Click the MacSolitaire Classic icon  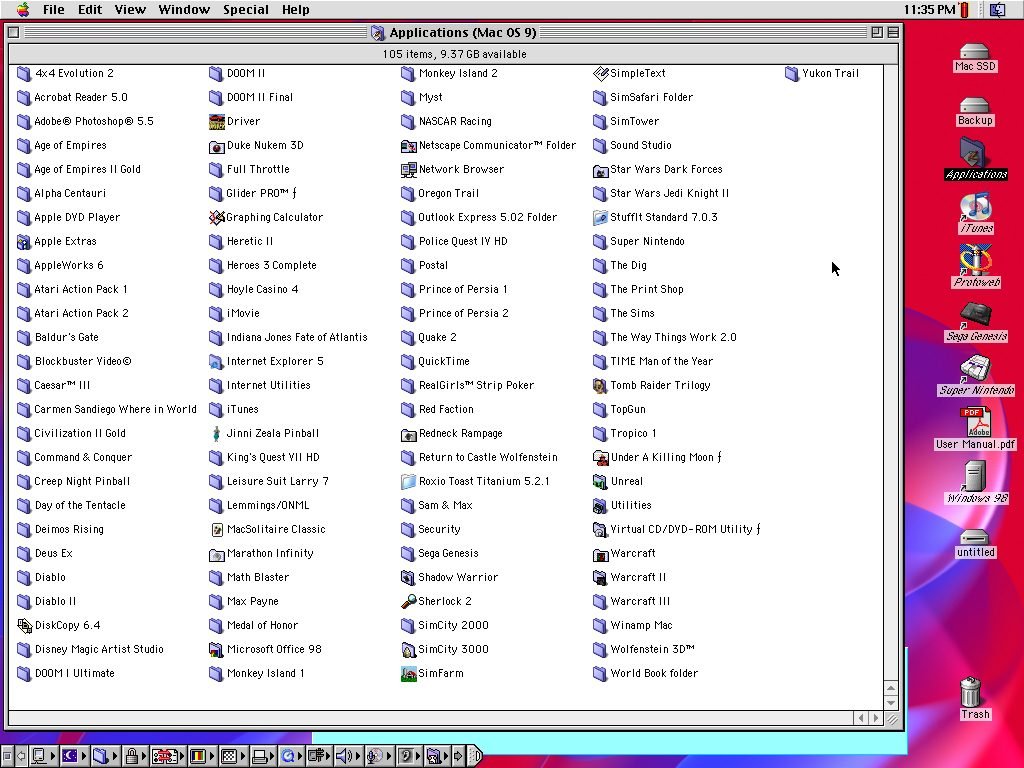pos(217,530)
